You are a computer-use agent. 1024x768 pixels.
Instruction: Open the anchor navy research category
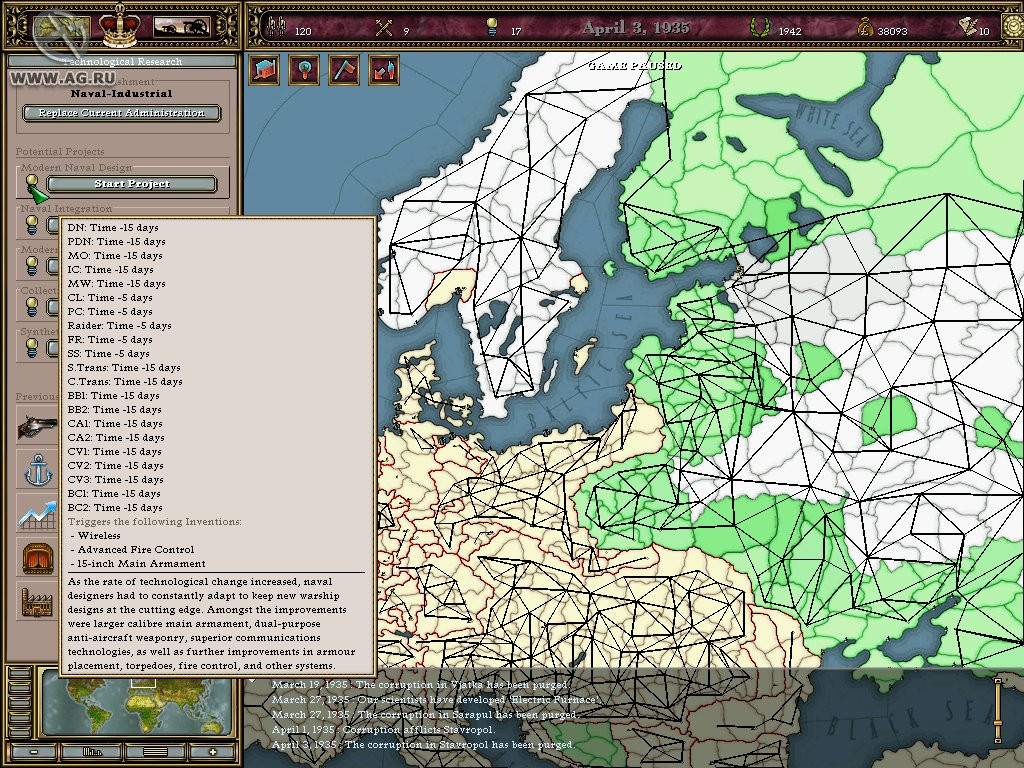click(x=38, y=470)
